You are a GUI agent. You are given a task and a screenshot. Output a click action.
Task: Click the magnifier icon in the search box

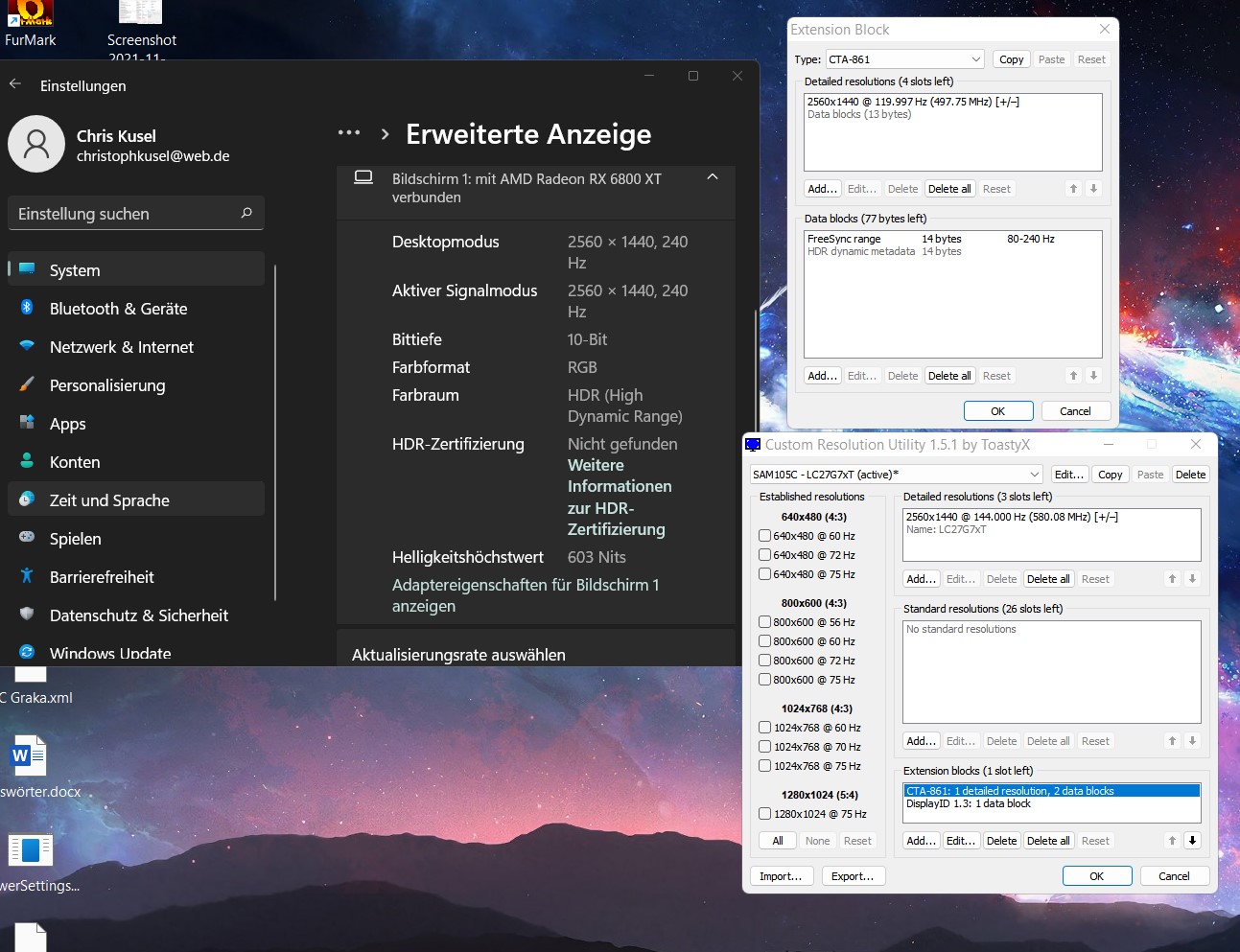point(247,213)
